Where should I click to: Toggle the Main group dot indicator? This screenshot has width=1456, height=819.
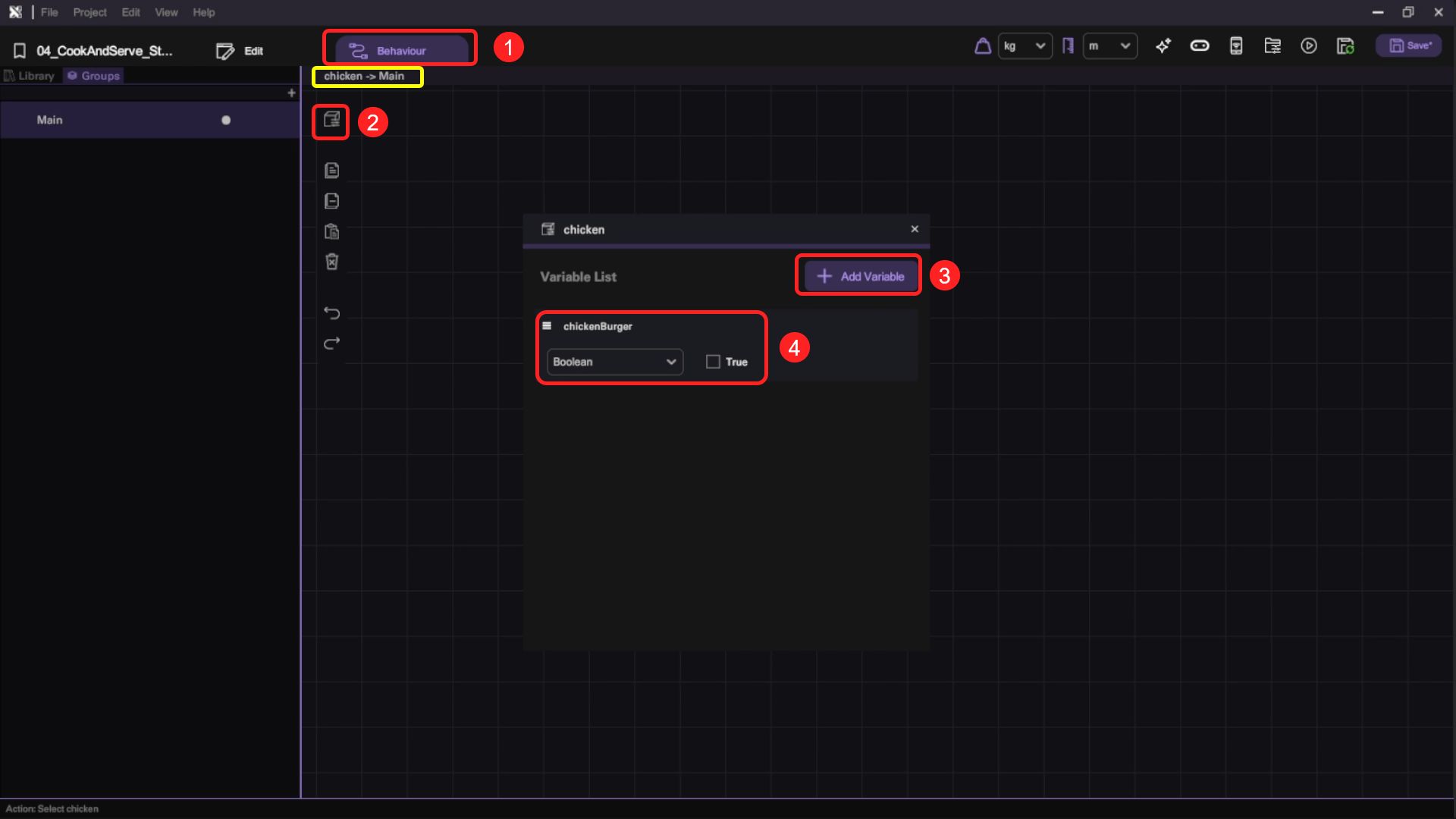tap(226, 120)
